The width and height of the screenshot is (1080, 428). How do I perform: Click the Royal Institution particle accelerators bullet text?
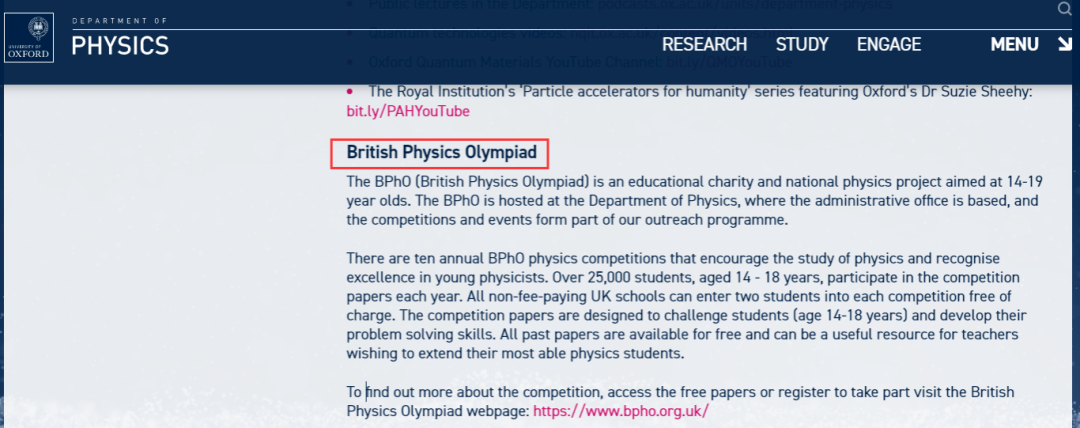[700, 92]
